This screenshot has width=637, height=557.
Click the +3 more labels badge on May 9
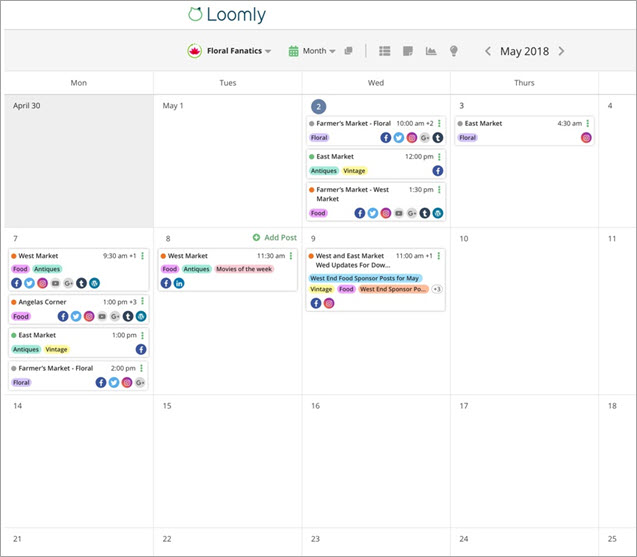(437, 289)
